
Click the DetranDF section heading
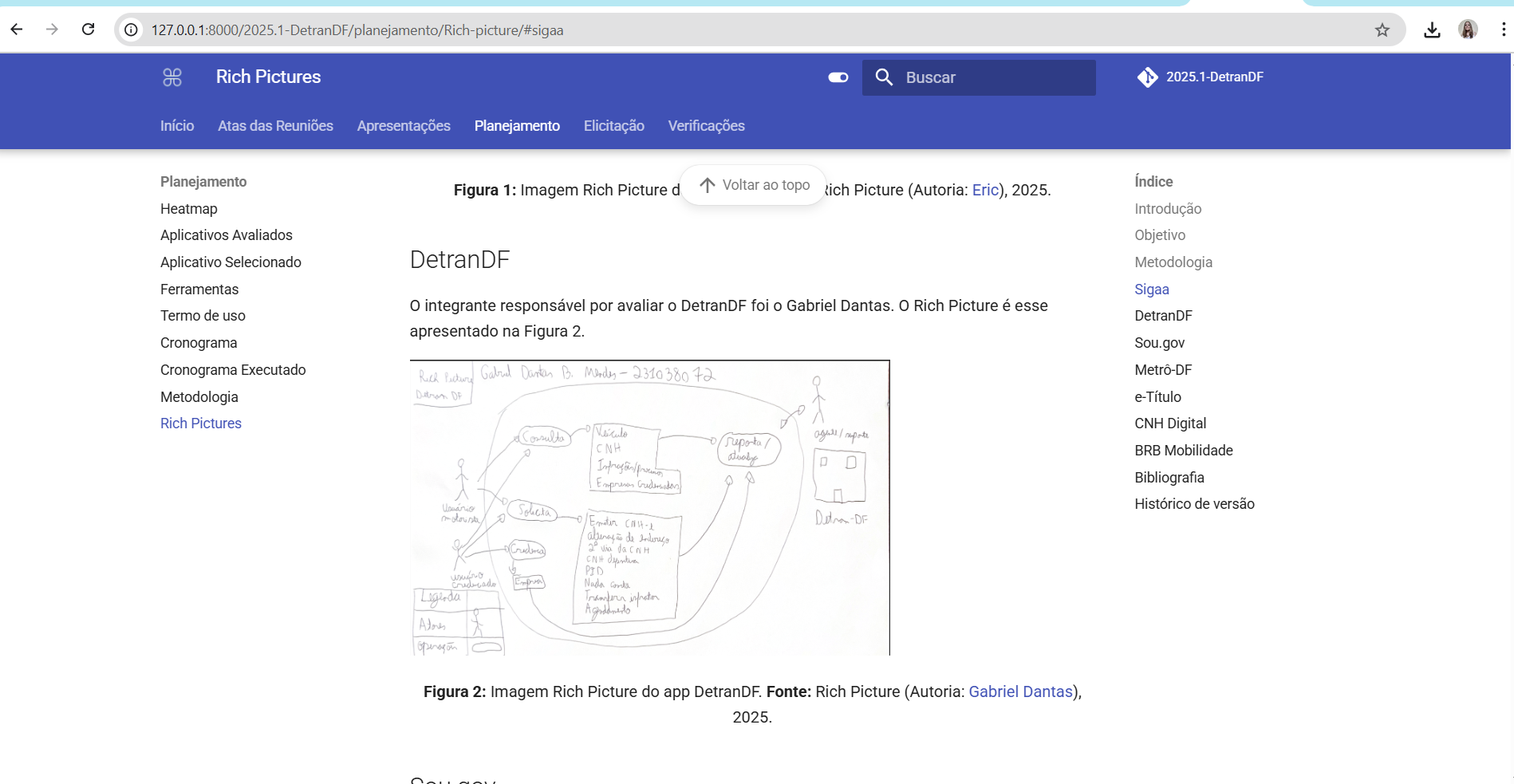tap(459, 260)
